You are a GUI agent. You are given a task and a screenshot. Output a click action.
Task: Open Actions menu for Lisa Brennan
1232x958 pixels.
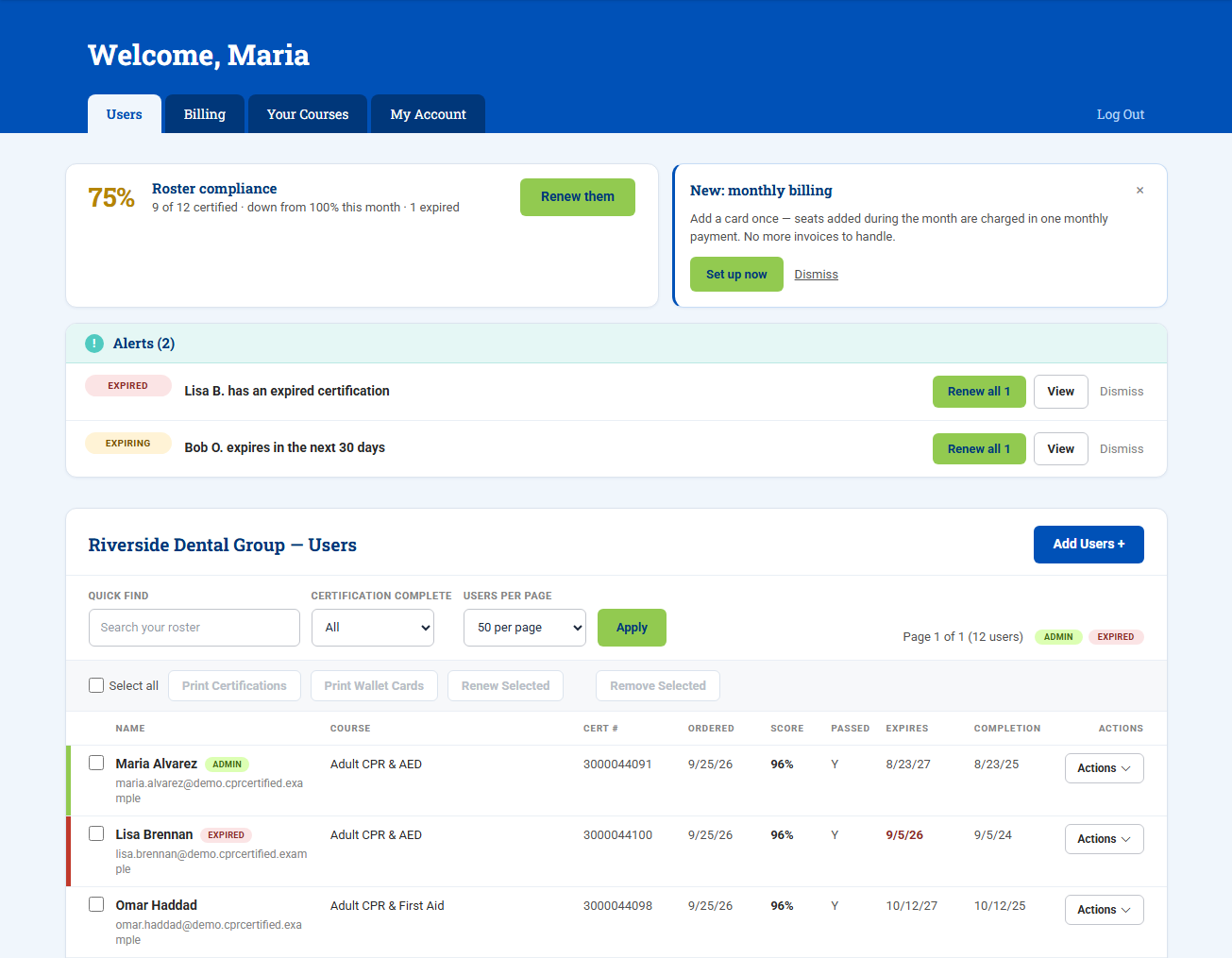[x=1105, y=839]
